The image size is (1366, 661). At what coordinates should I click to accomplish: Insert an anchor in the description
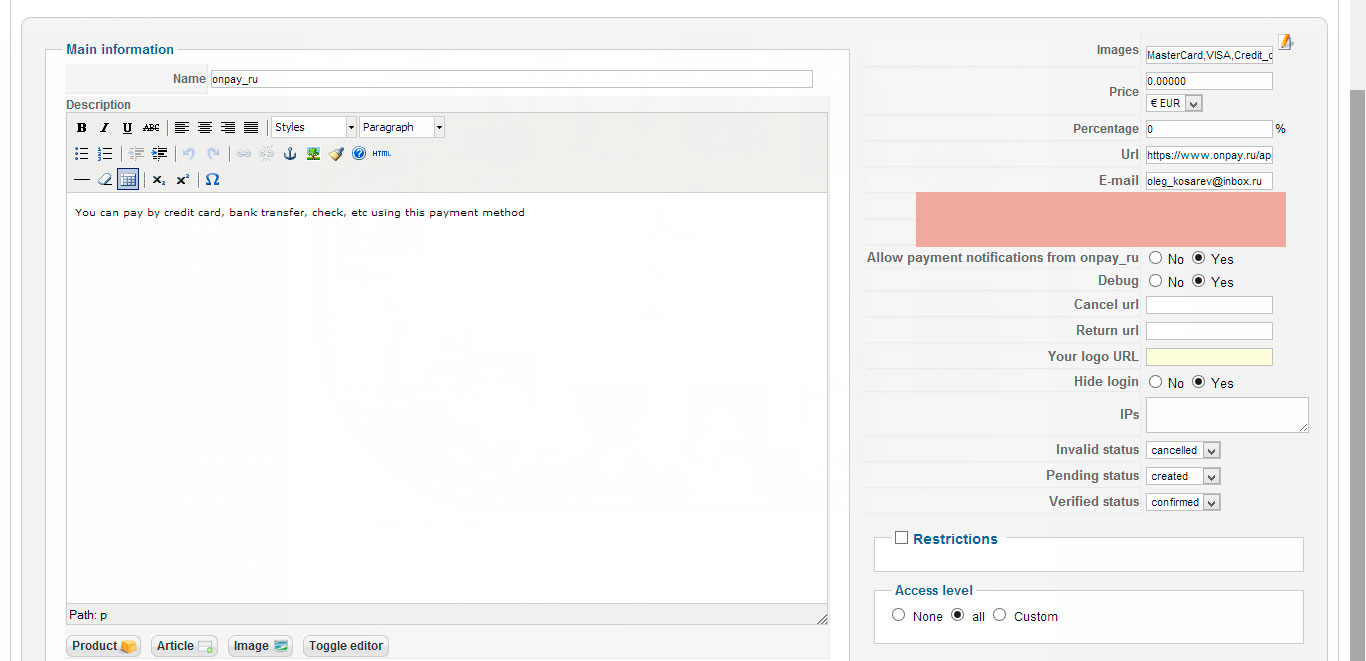(290, 154)
